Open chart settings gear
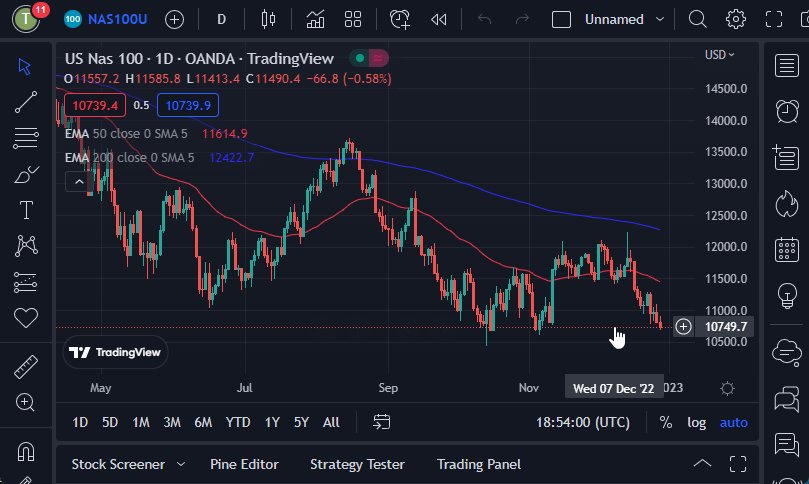809x484 pixels. point(736,19)
